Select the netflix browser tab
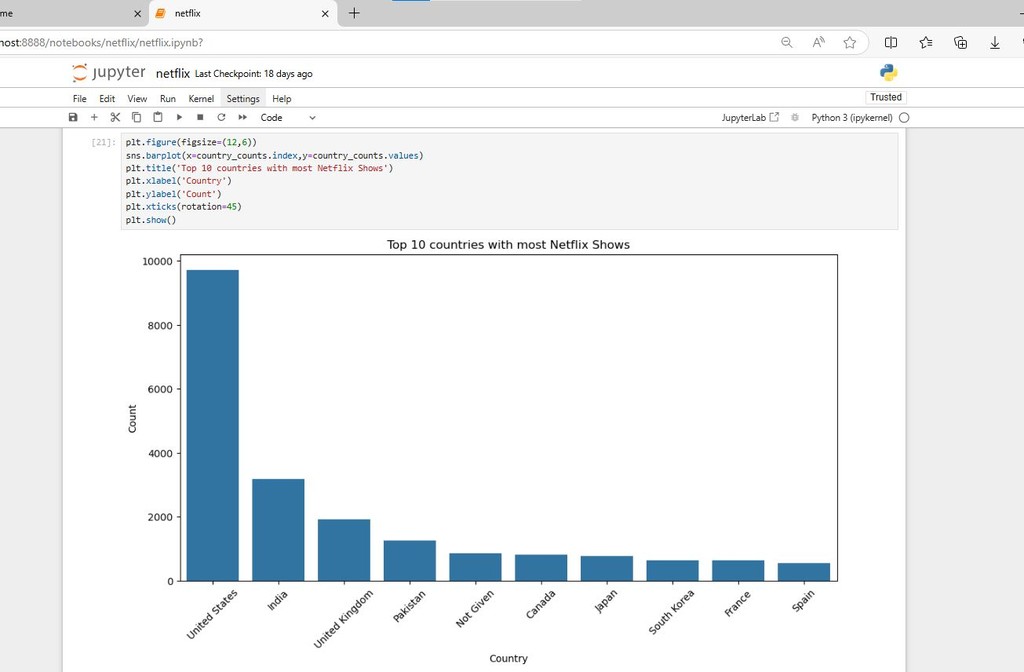Viewport: 1024px width, 672px height. pyautogui.click(x=244, y=13)
